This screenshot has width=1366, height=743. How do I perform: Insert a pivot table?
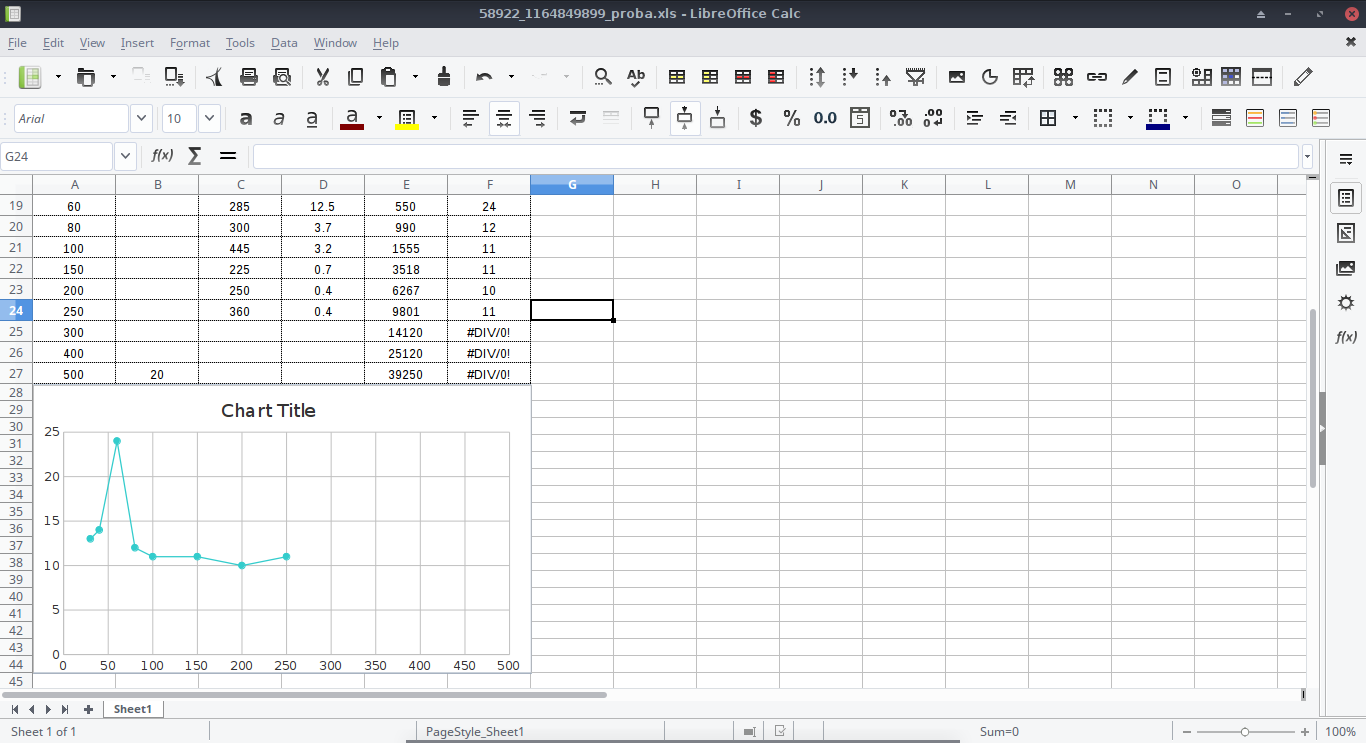1023,77
